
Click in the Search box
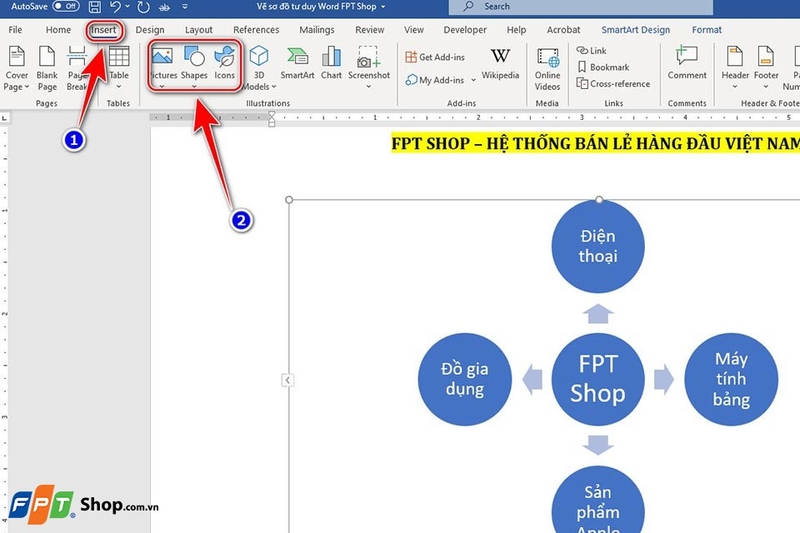click(x=581, y=7)
